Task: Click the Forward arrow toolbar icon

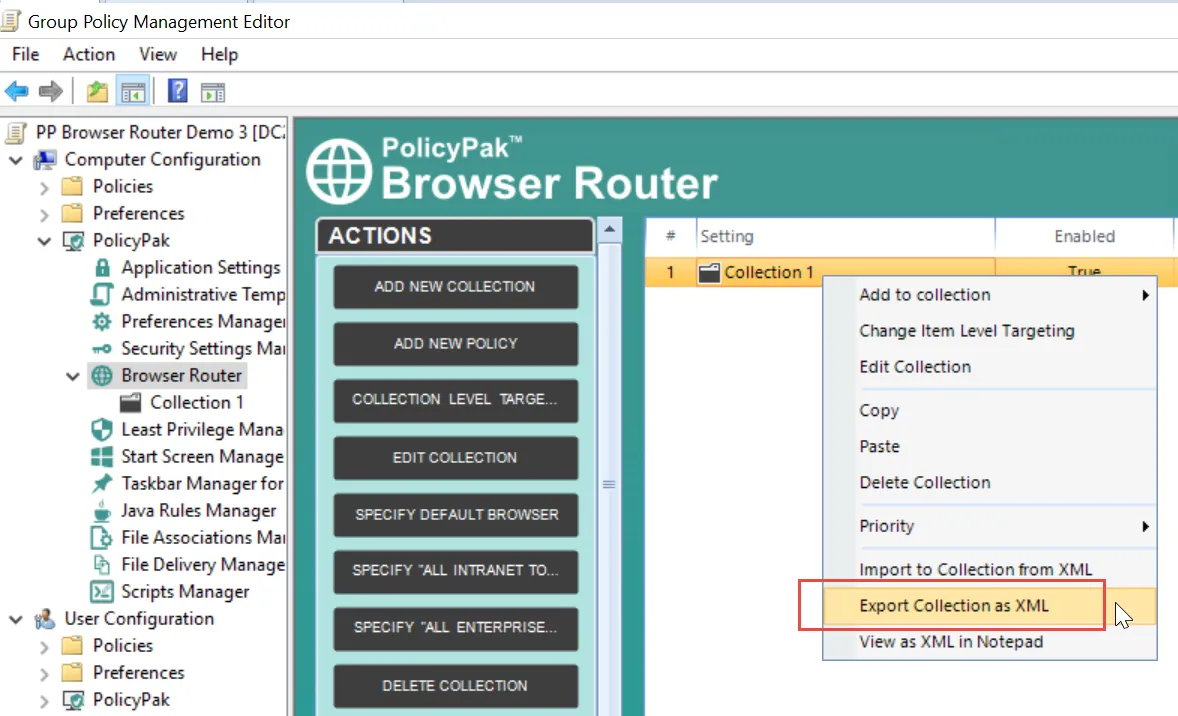Action: click(50, 92)
